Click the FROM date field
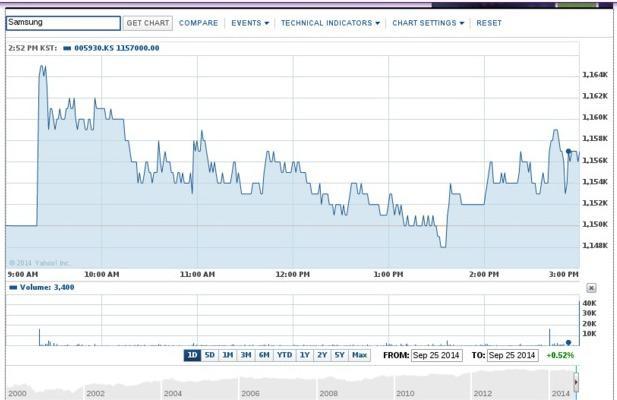This screenshot has width=617, height=400. tap(437, 356)
